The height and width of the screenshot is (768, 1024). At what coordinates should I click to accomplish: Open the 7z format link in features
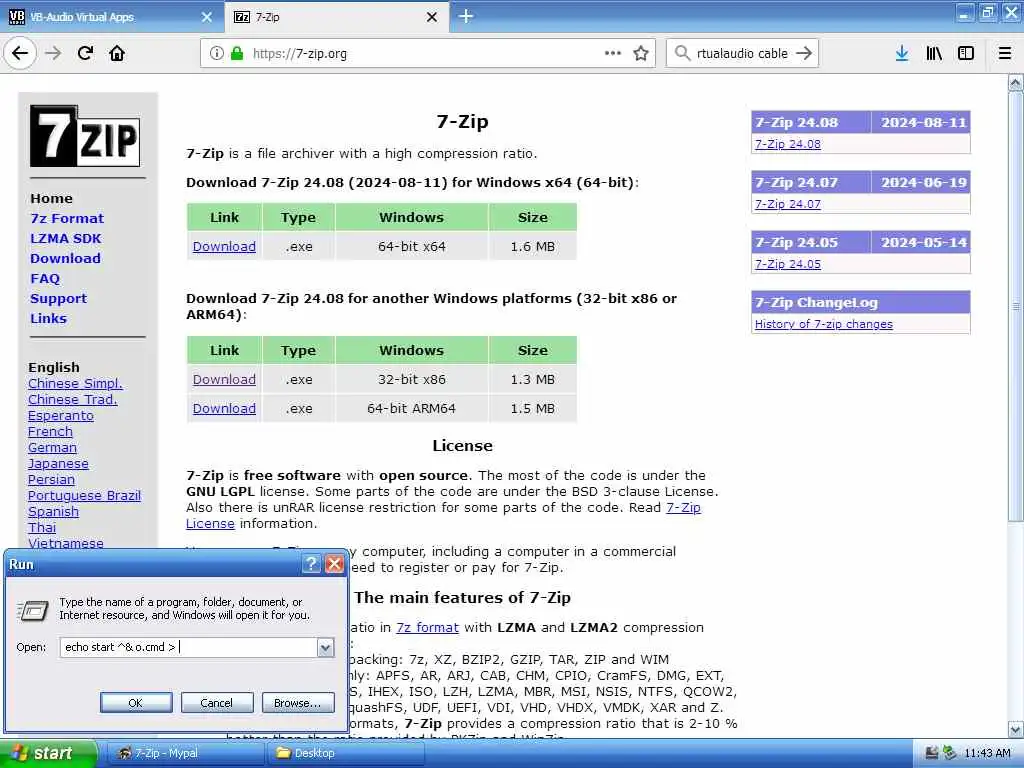point(428,628)
